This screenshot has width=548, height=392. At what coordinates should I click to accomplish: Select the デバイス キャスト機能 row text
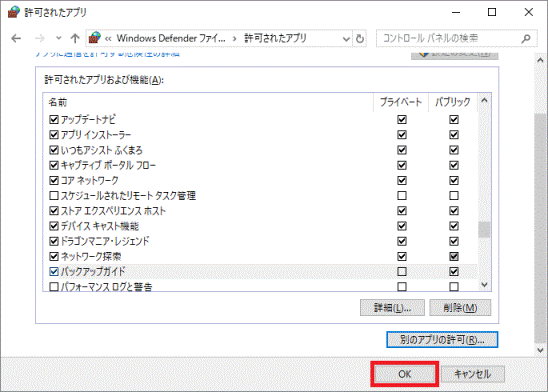point(100,226)
